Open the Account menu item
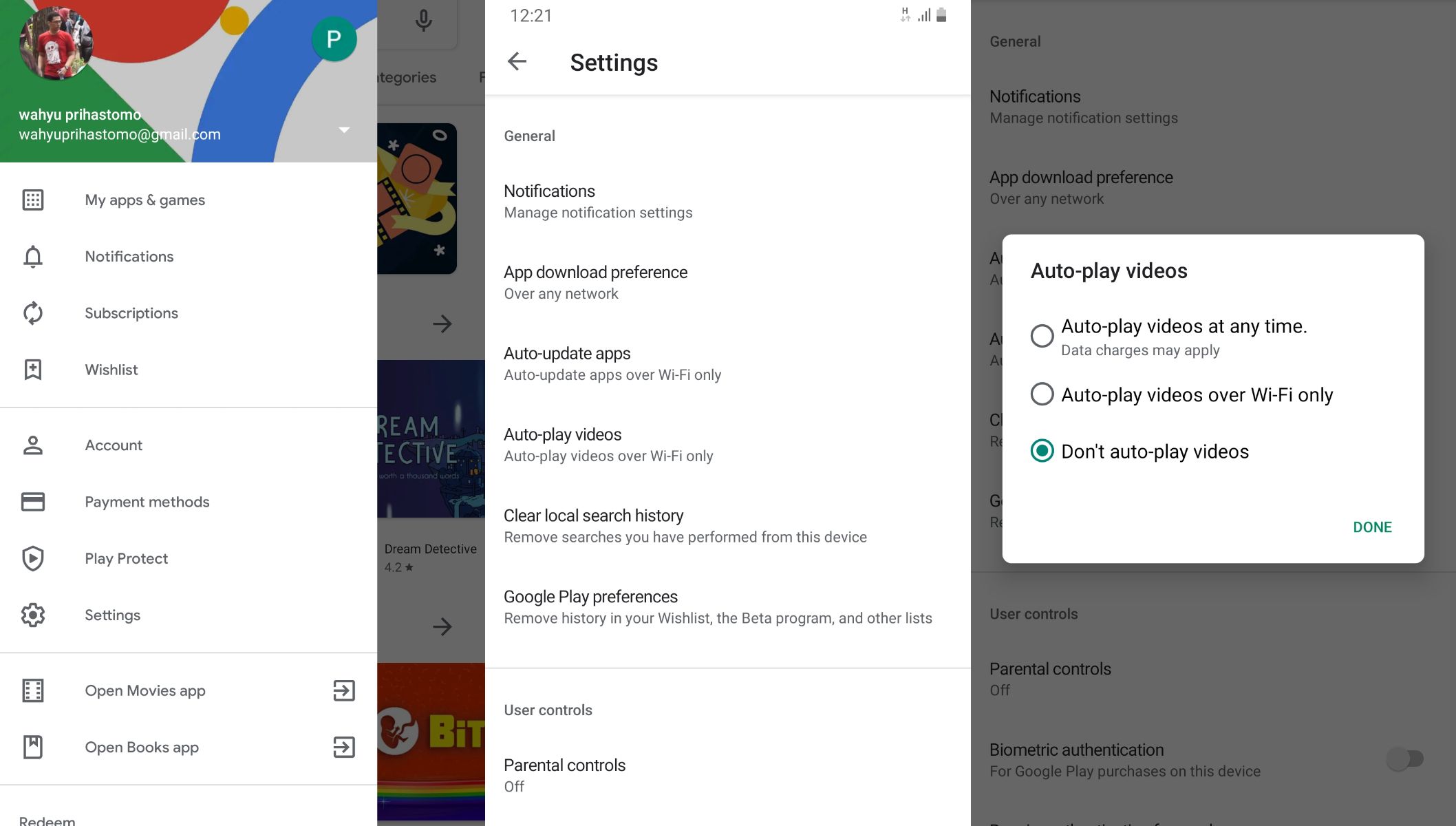Screen dimensions: 1456x826 tap(114, 445)
